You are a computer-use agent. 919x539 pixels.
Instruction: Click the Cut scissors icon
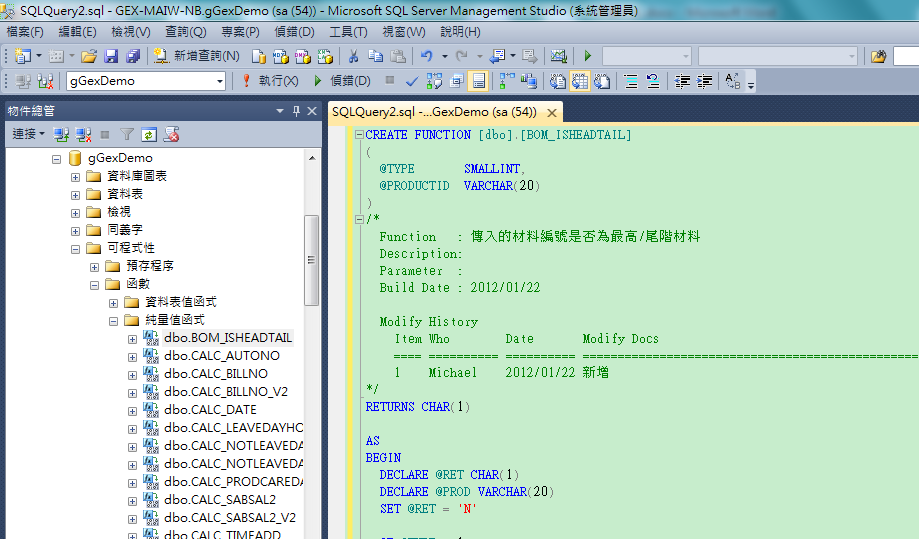click(353, 56)
